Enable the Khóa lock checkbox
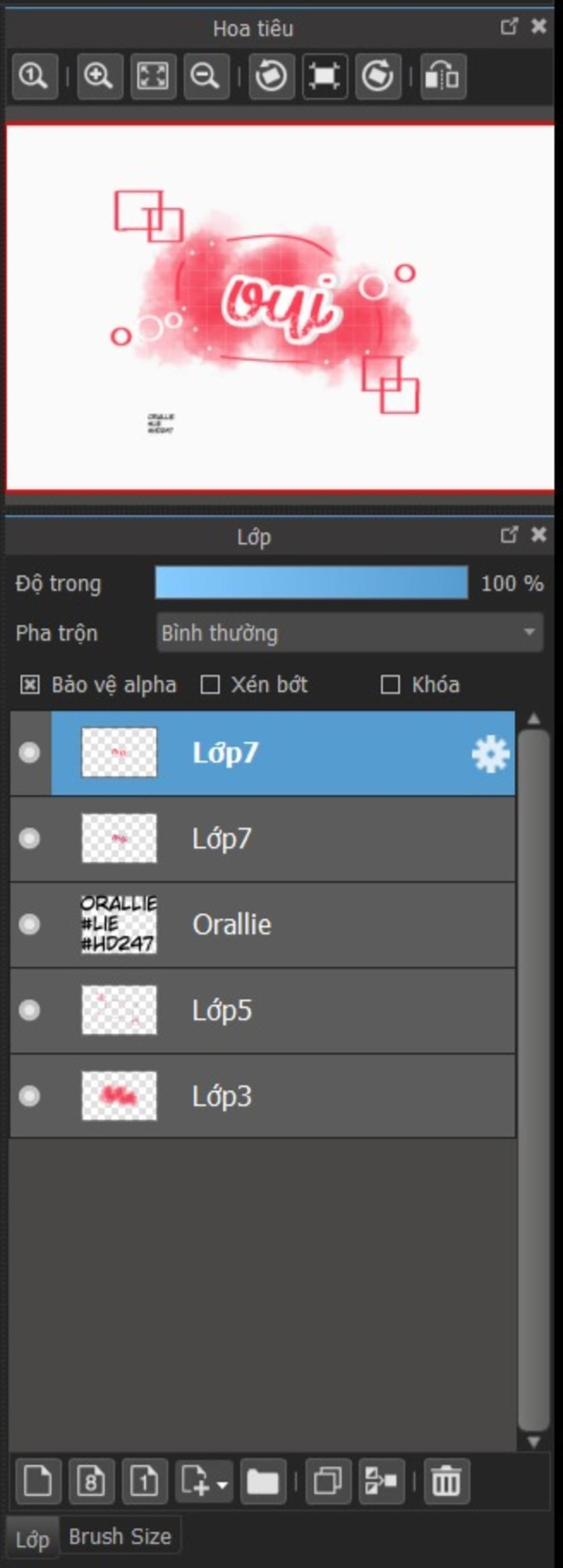Image resolution: width=563 pixels, height=1568 pixels. click(x=390, y=685)
